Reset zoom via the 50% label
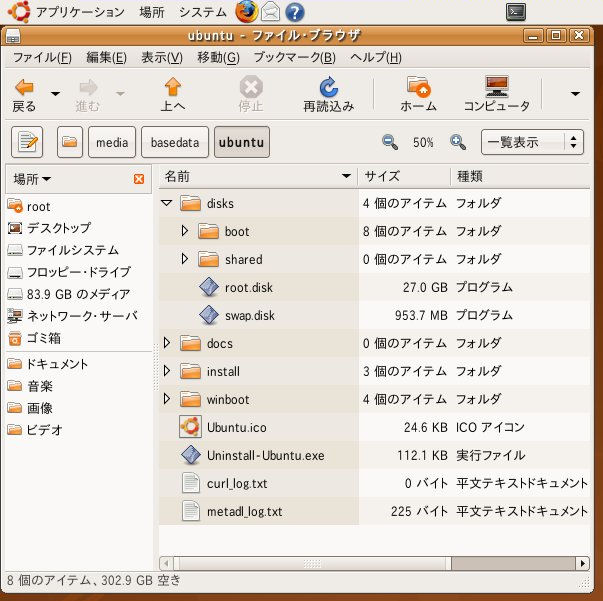The image size is (603, 601). coord(423,143)
